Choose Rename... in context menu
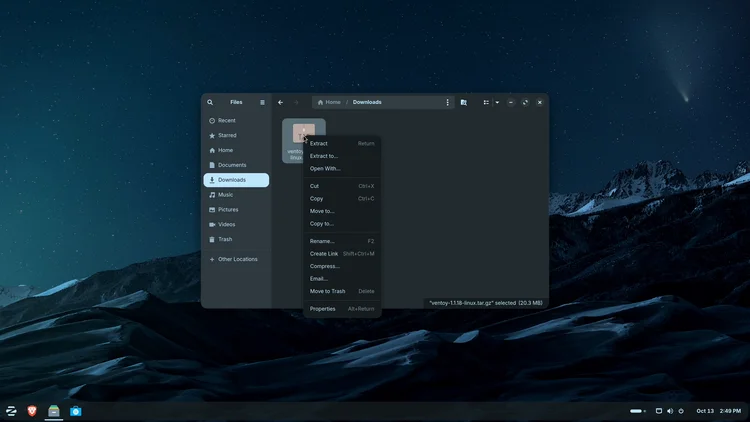This screenshot has width=750, height=422. pos(342,241)
